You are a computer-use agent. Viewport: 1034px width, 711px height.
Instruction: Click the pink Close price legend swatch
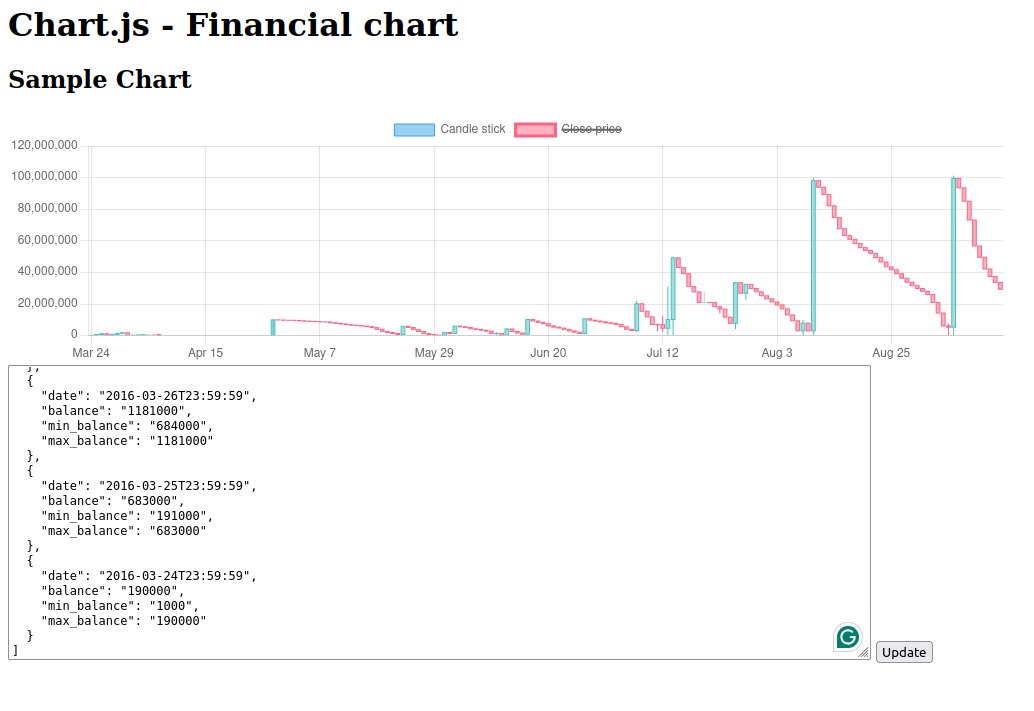[x=535, y=130]
